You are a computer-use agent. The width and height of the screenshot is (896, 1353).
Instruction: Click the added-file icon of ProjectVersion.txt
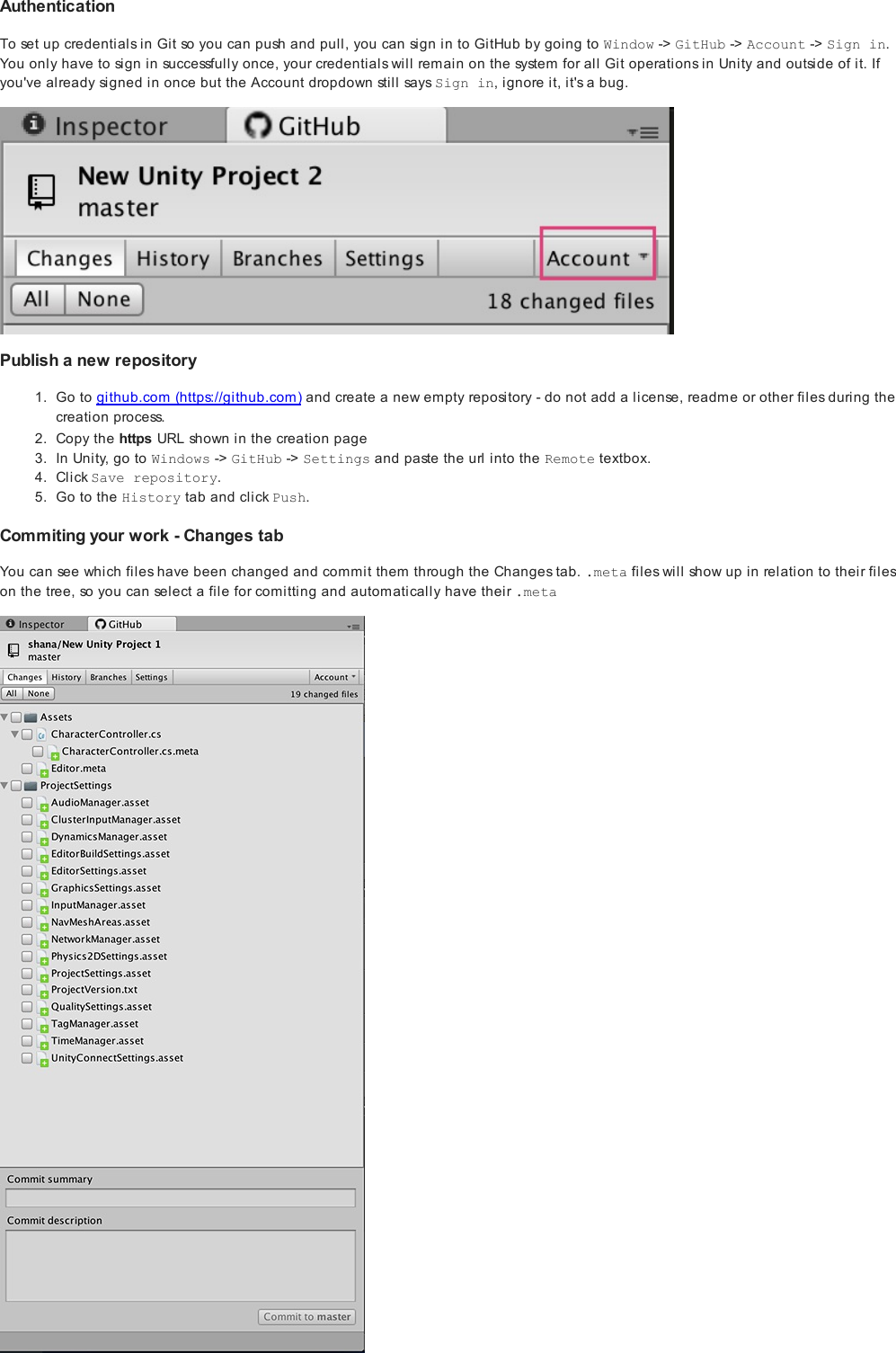point(42,991)
